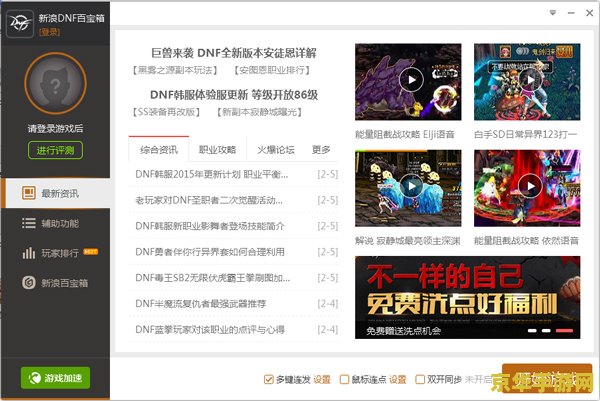
Task: Play the 白手SD日常异界123打一 video
Action: 530,80
